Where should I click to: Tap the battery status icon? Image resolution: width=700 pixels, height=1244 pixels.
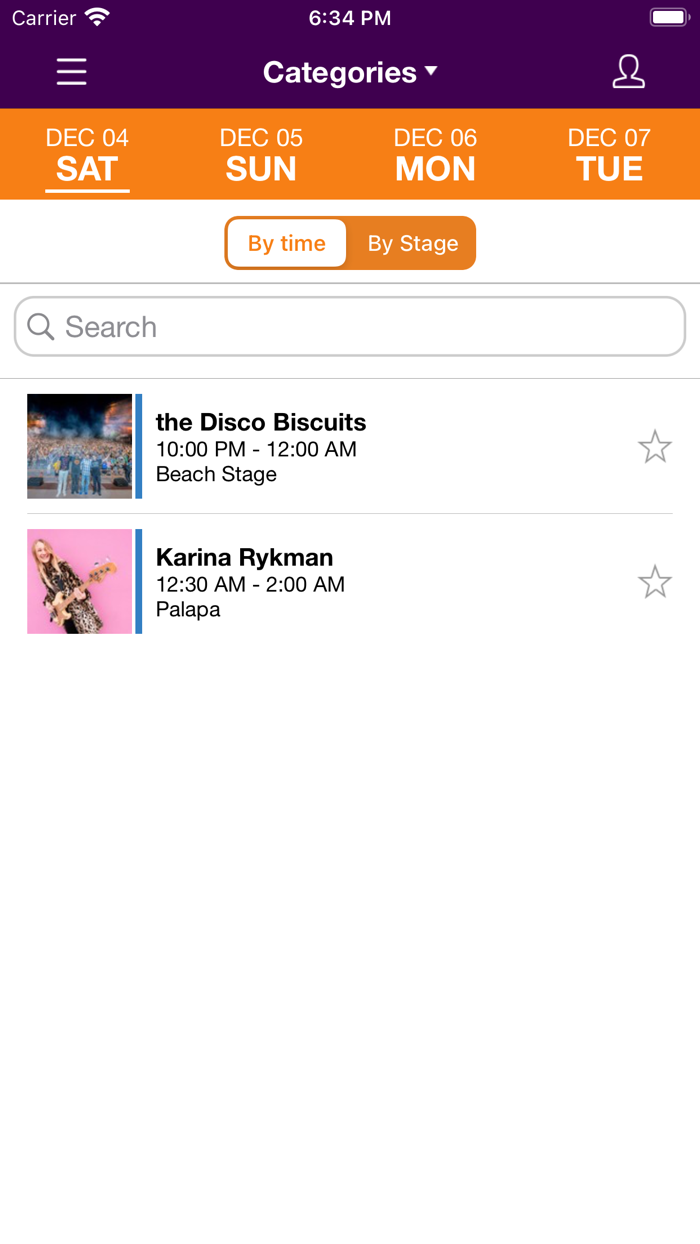[669, 18]
